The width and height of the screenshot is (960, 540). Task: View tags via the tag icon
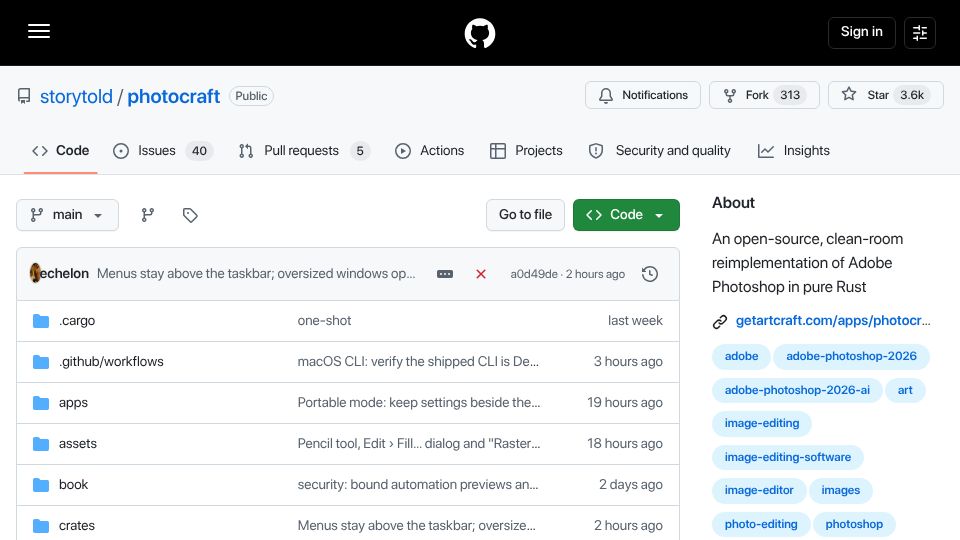click(x=190, y=215)
